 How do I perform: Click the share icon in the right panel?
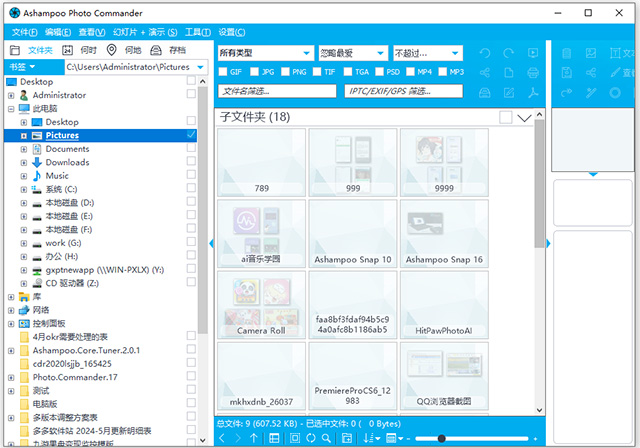click(591, 73)
